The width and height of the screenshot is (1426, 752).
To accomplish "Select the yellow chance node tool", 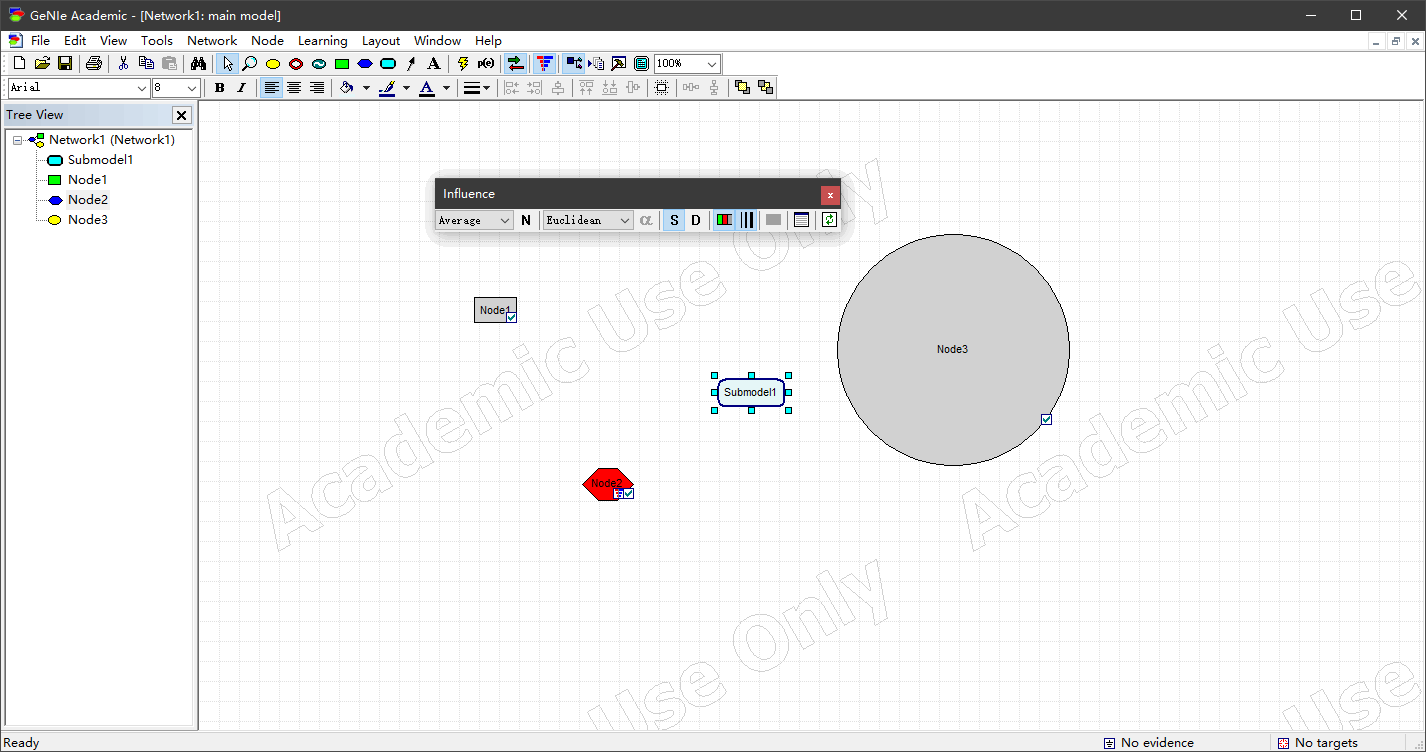I will tap(272, 64).
